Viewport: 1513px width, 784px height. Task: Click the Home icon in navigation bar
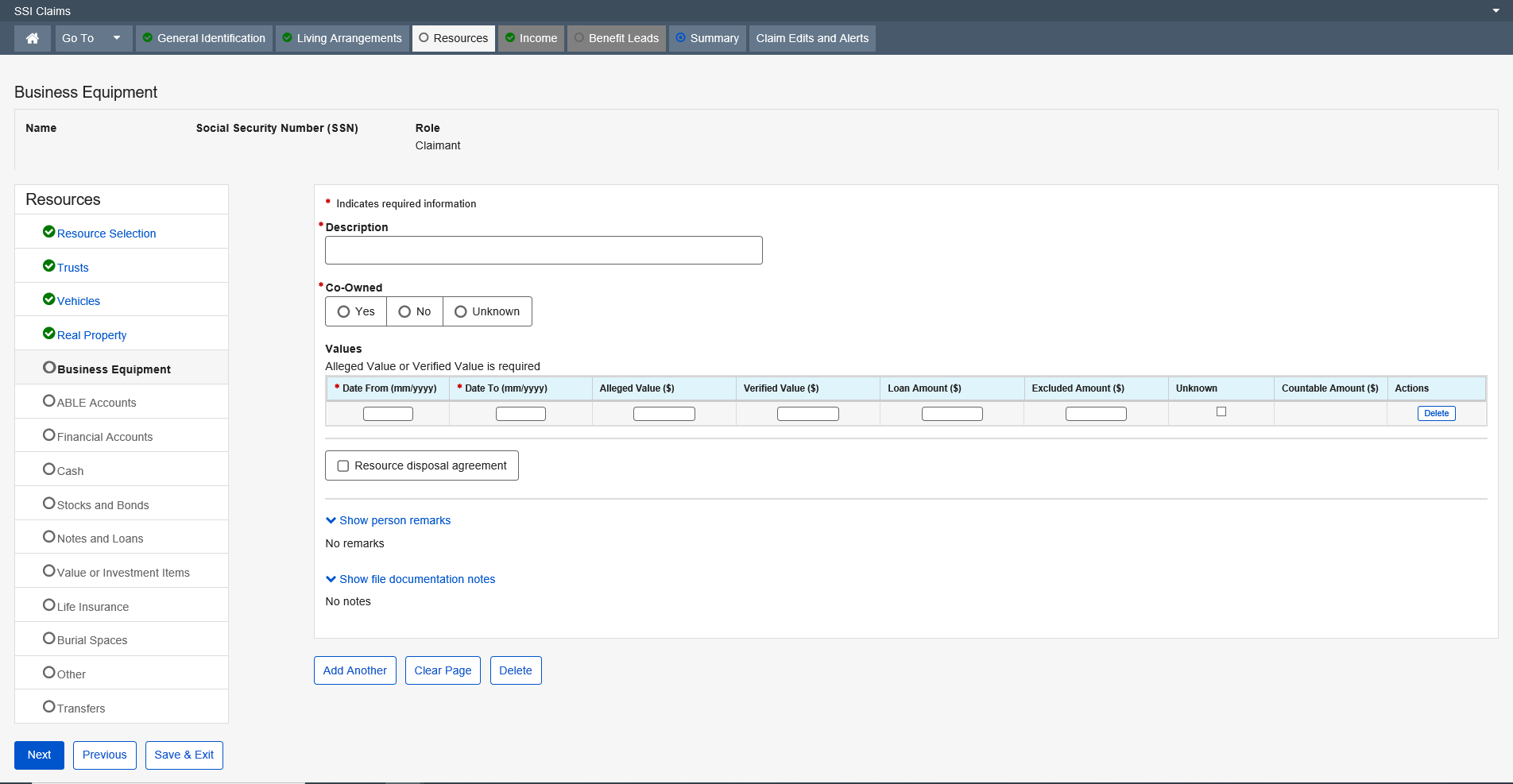33,38
